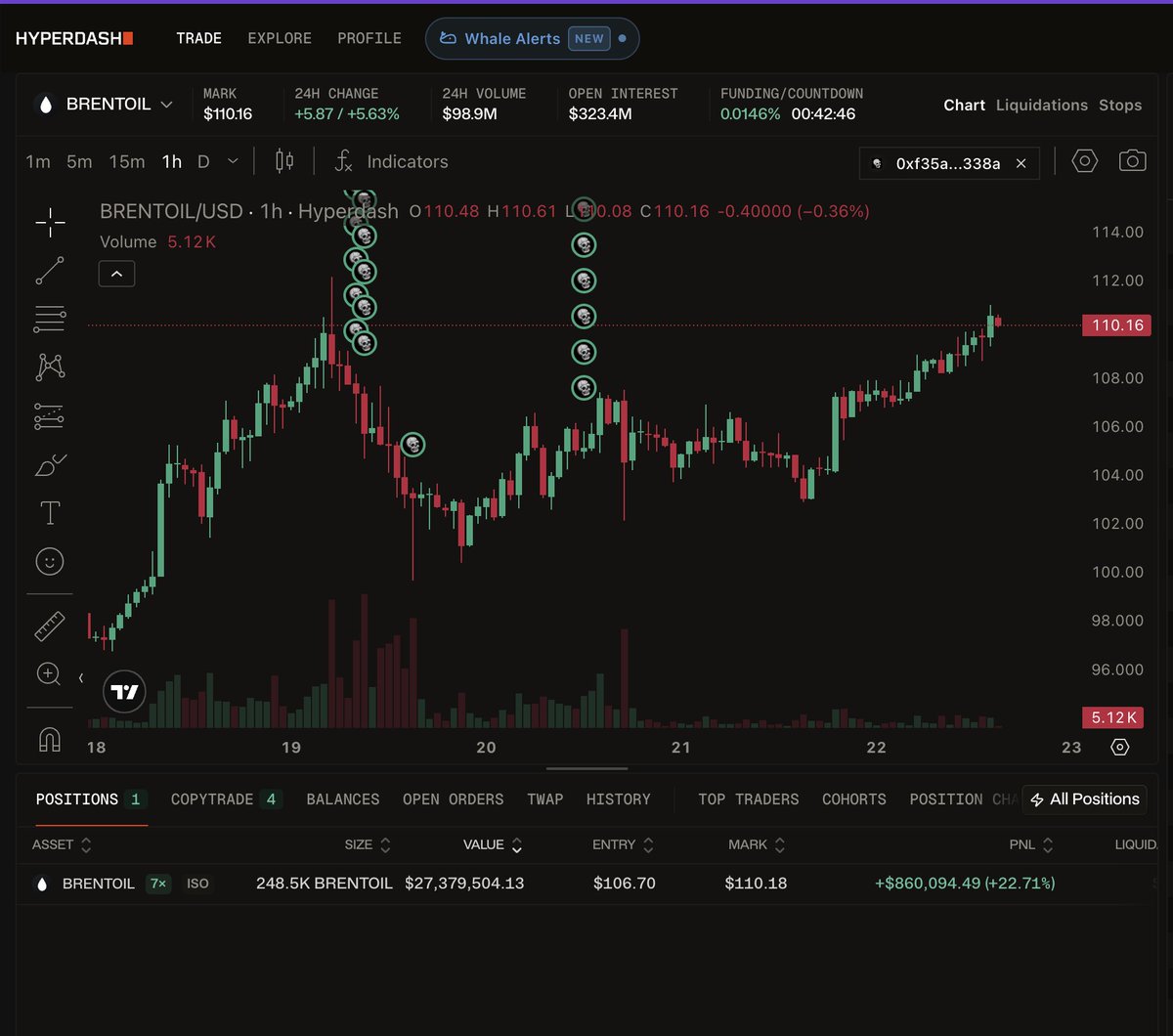This screenshot has width=1173, height=1036.
Task: Remove the 0xf35a...338a address filter
Action: point(1021,163)
